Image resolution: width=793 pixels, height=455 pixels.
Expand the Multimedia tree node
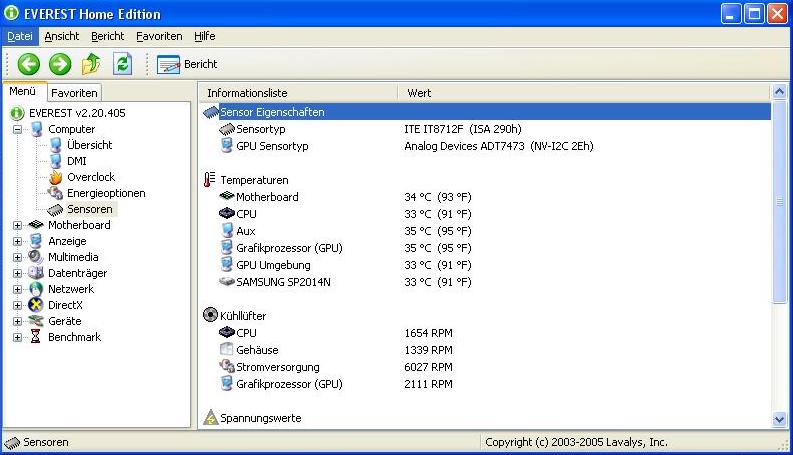click(18, 257)
